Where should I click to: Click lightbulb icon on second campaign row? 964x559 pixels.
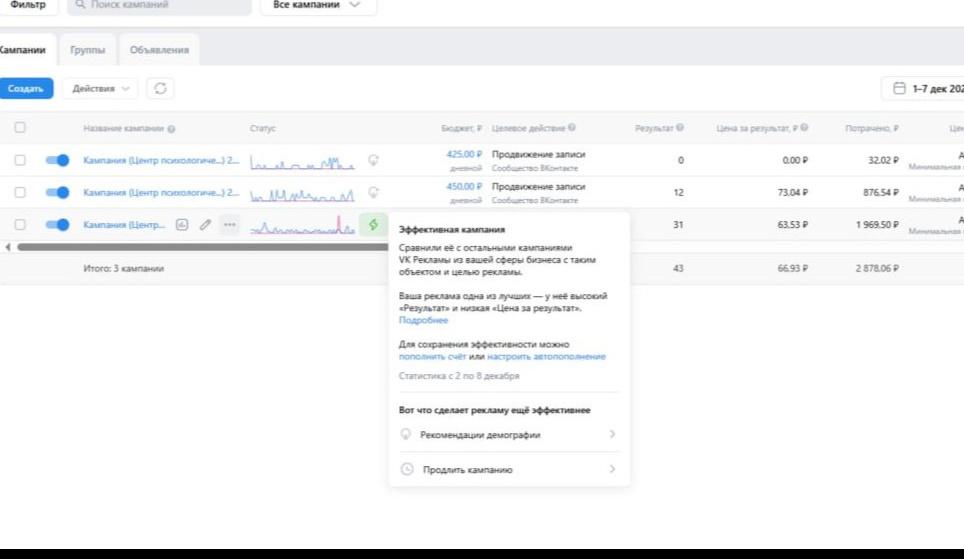pos(374,192)
